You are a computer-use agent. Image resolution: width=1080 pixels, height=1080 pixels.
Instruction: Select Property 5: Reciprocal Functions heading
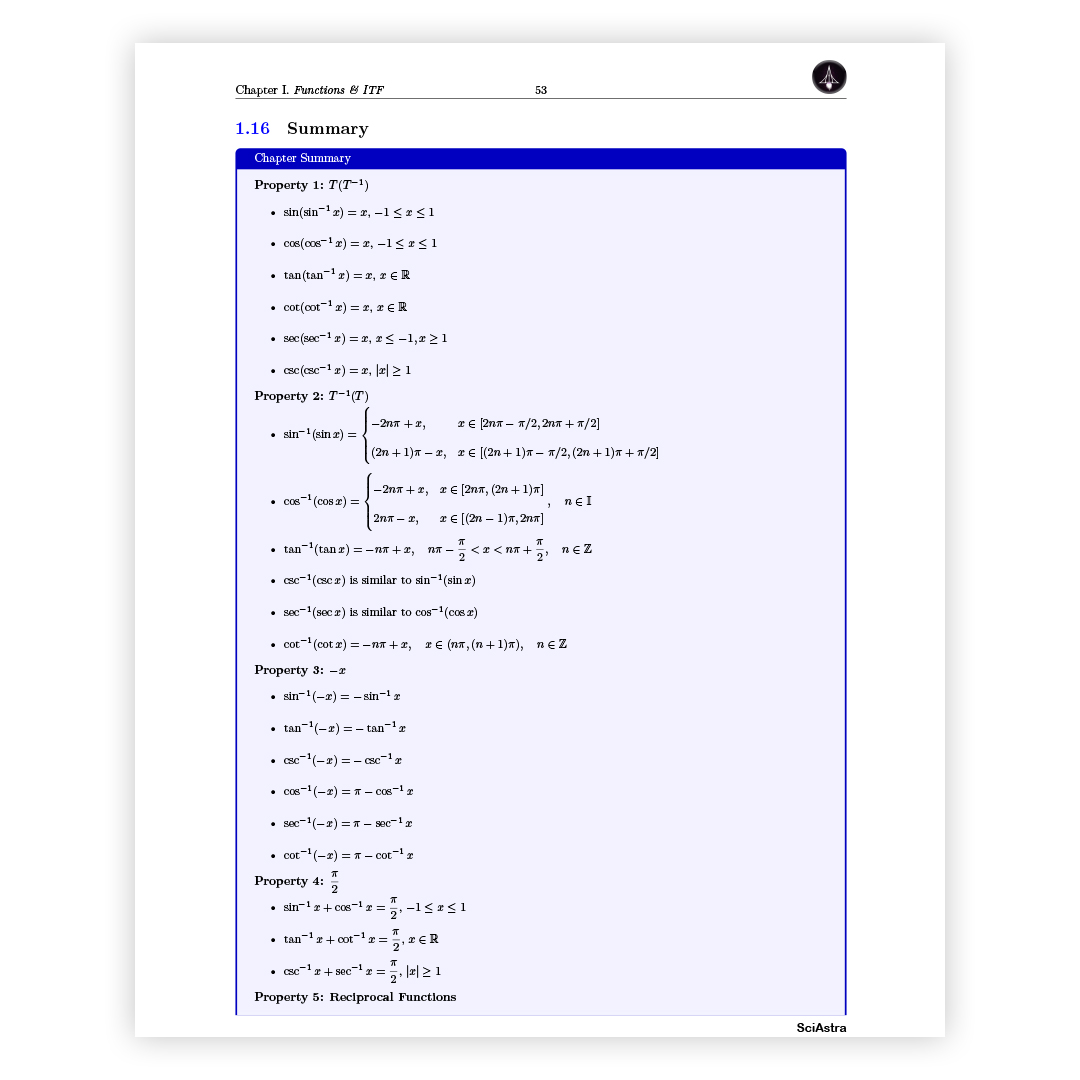pos(355,997)
